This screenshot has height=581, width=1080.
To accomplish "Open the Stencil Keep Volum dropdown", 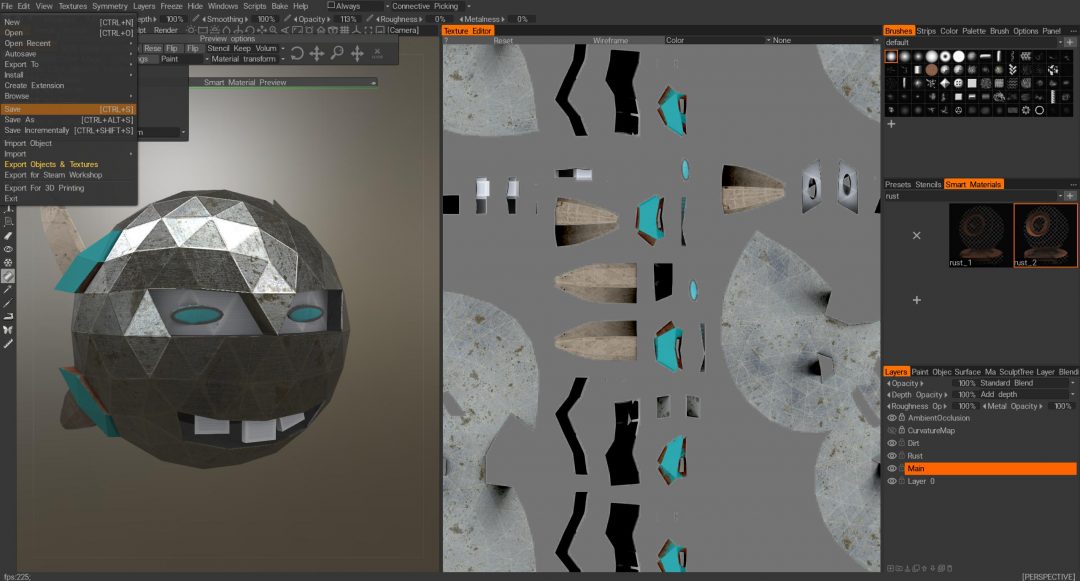I will 246,48.
